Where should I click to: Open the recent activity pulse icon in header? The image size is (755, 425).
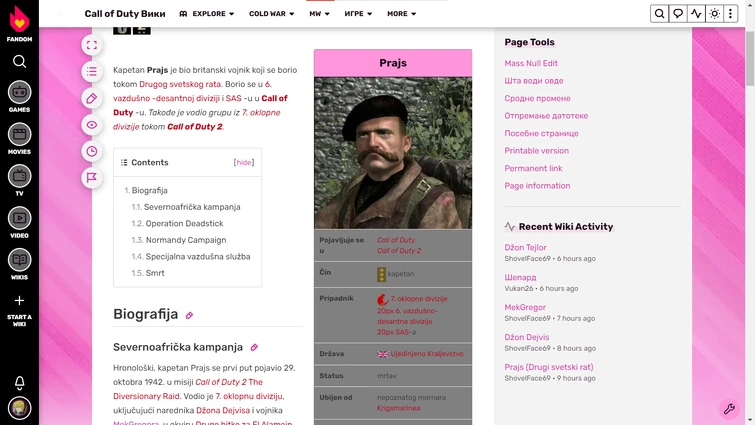696,13
